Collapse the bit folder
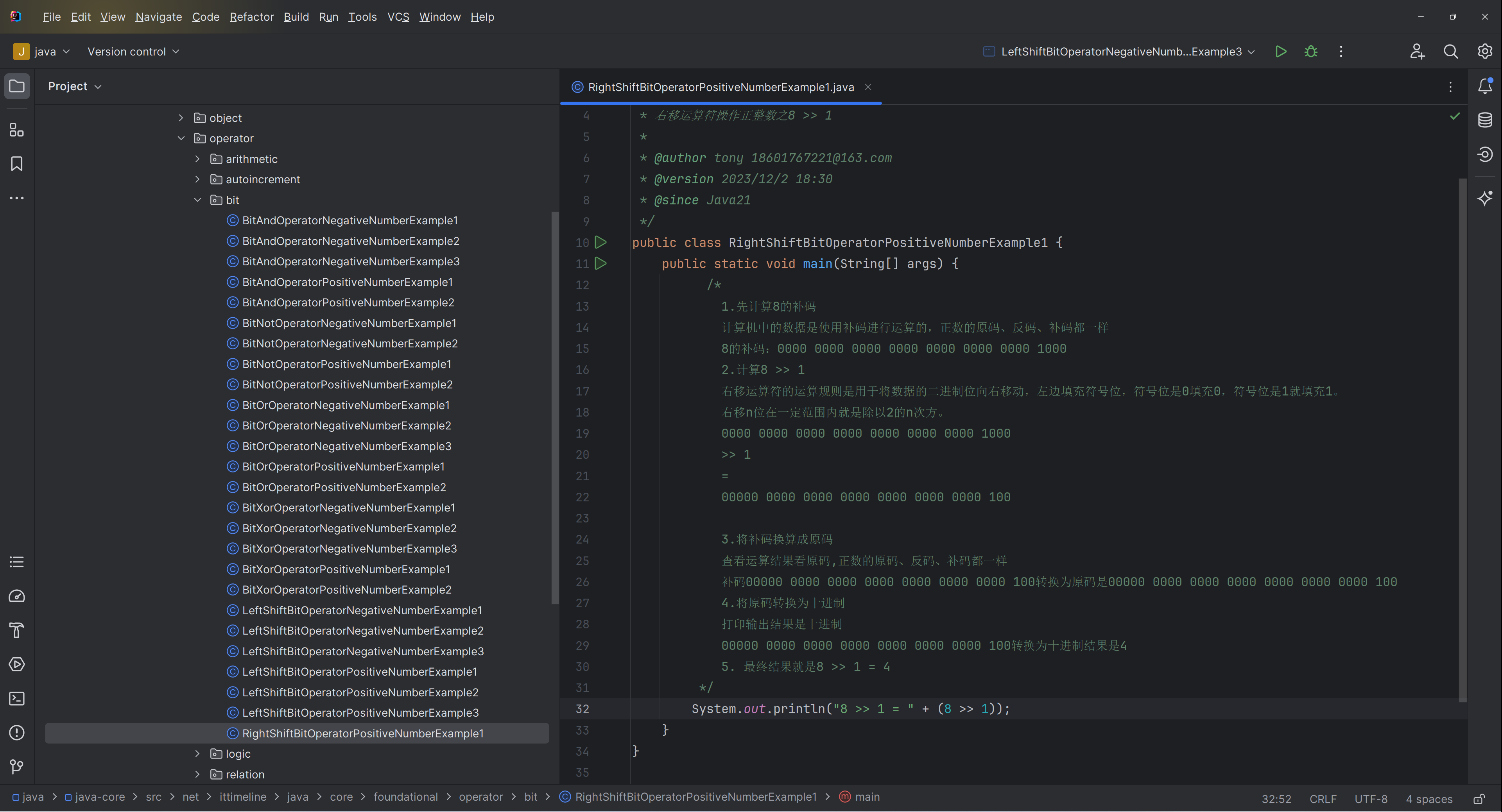This screenshot has width=1502, height=812. (197, 200)
